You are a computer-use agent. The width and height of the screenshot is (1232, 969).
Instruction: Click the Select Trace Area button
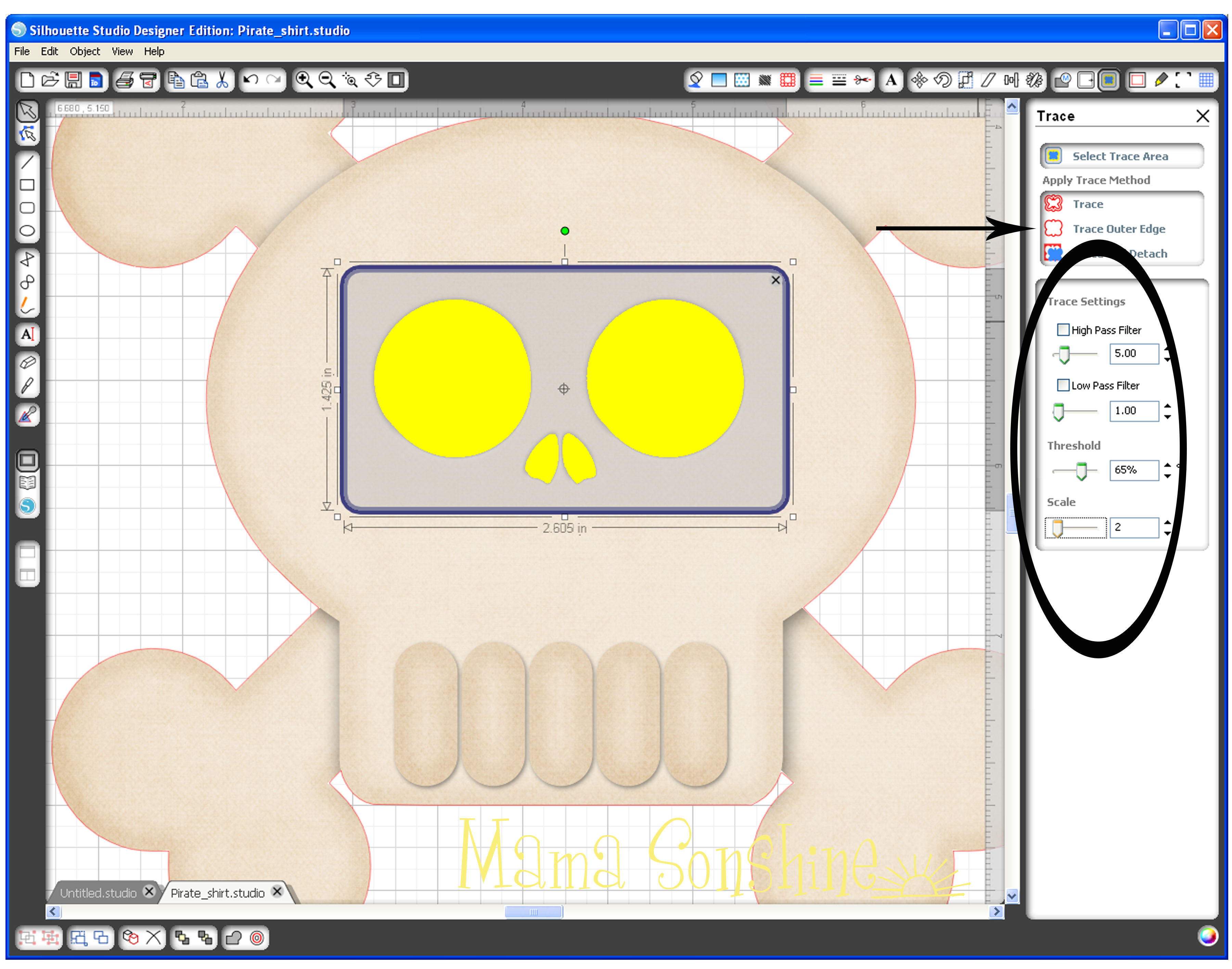tap(1120, 156)
